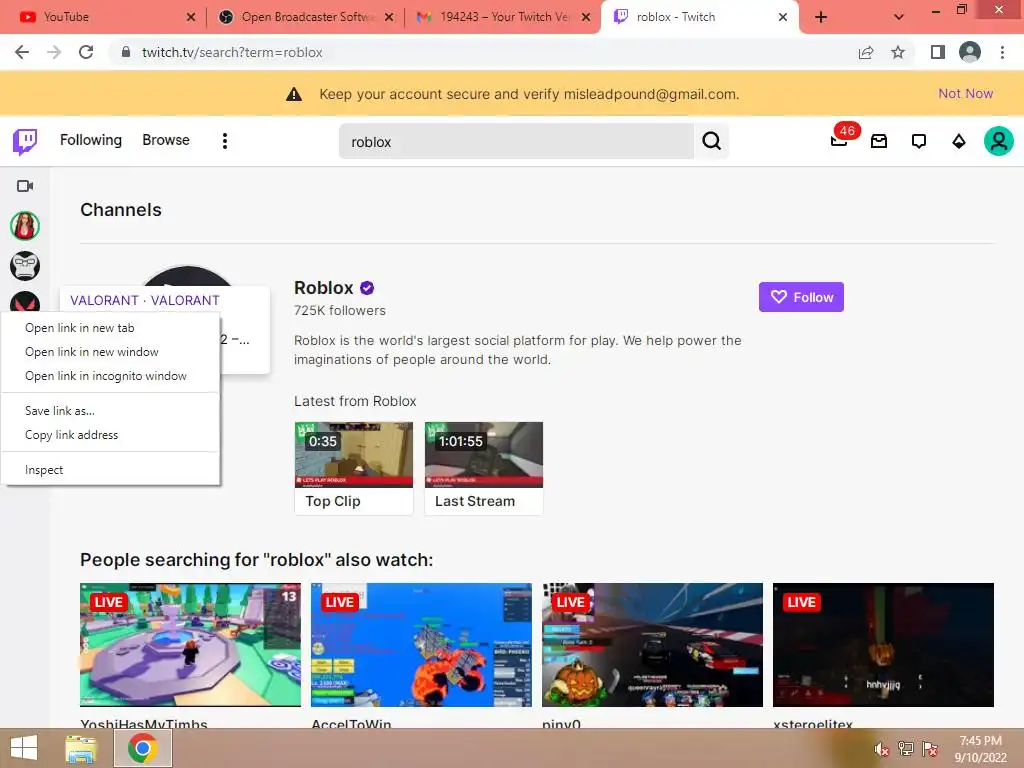This screenshot has width=1024, height=768.
Task: Open the Last Stream thumbnail
Action: pos(483,455)
